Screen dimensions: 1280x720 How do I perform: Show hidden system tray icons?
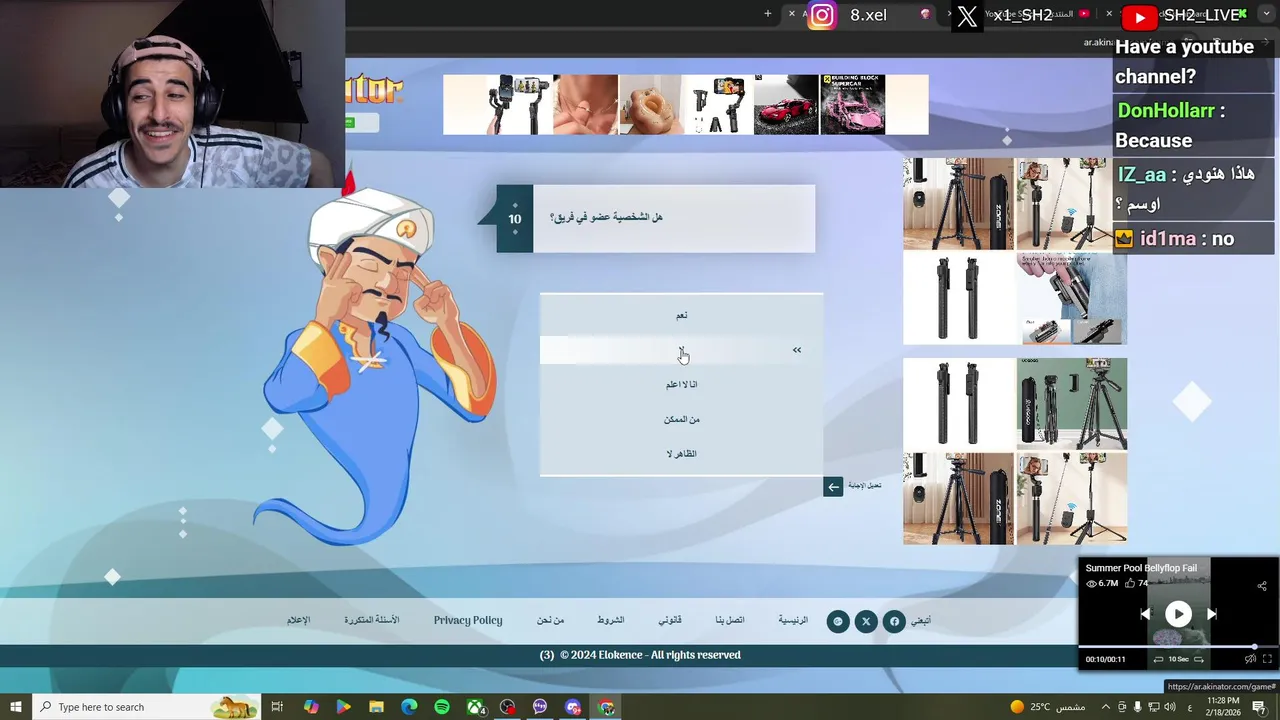(1105, 707)
